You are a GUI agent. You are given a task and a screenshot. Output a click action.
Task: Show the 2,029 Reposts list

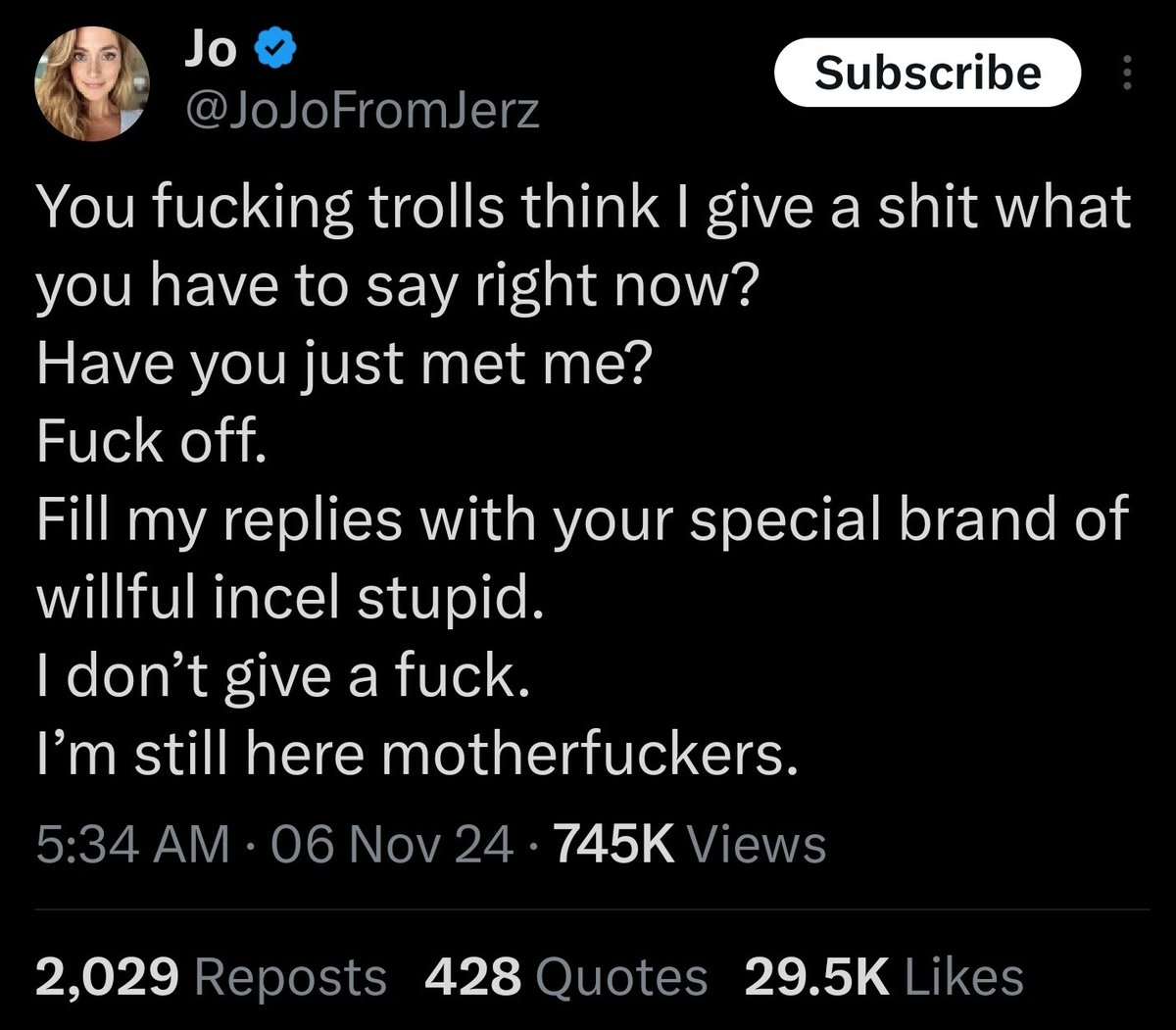click(211, 977)
